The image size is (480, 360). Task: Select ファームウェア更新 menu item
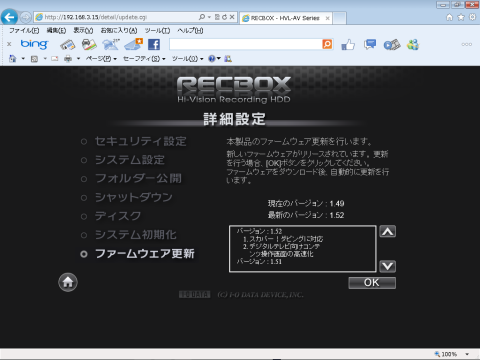(x=145, y=254)
